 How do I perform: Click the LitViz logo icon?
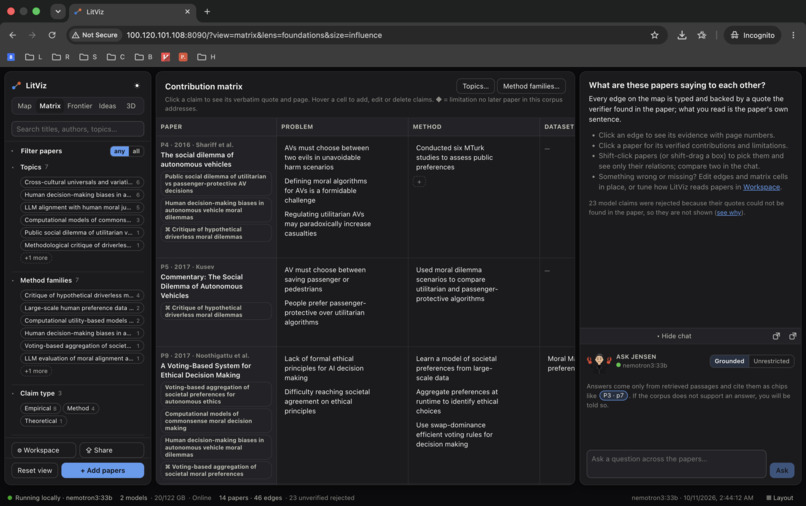point(16,85)
